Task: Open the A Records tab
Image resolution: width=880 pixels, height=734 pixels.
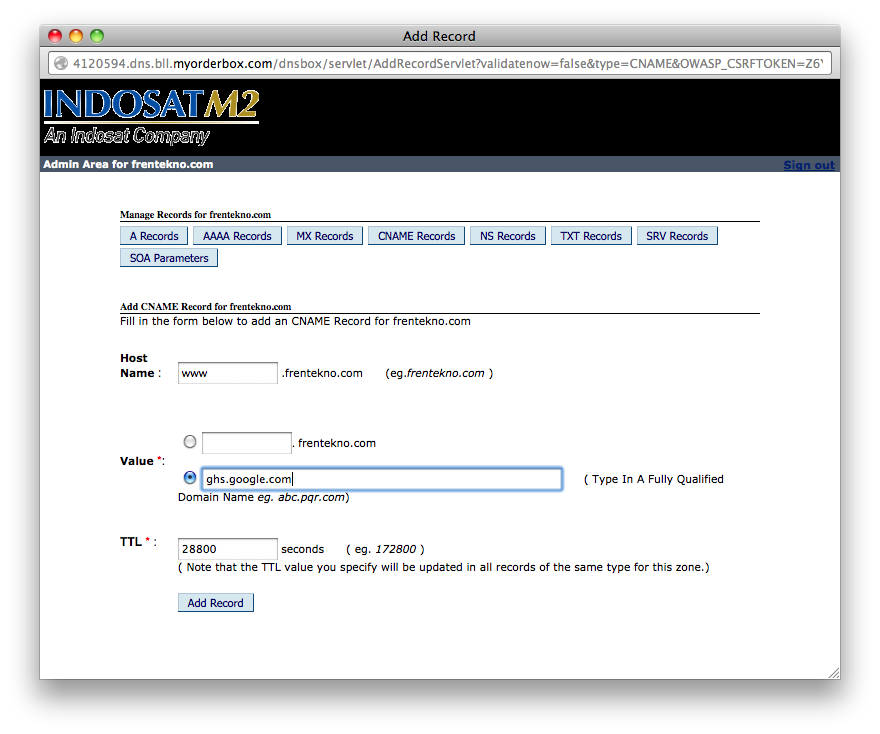Action: point(154,236)
